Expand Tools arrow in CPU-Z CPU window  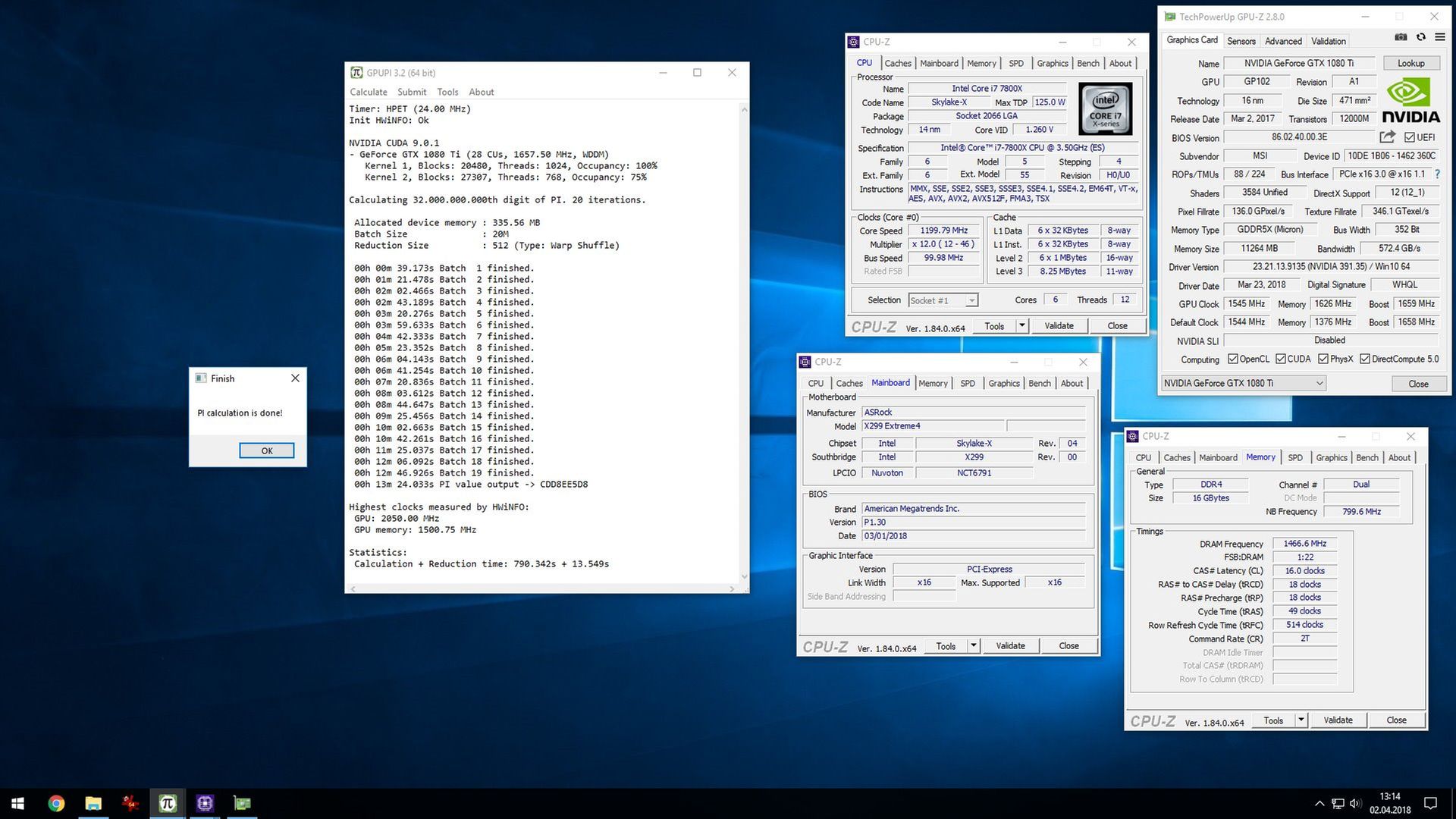(x=1022, y=326)
